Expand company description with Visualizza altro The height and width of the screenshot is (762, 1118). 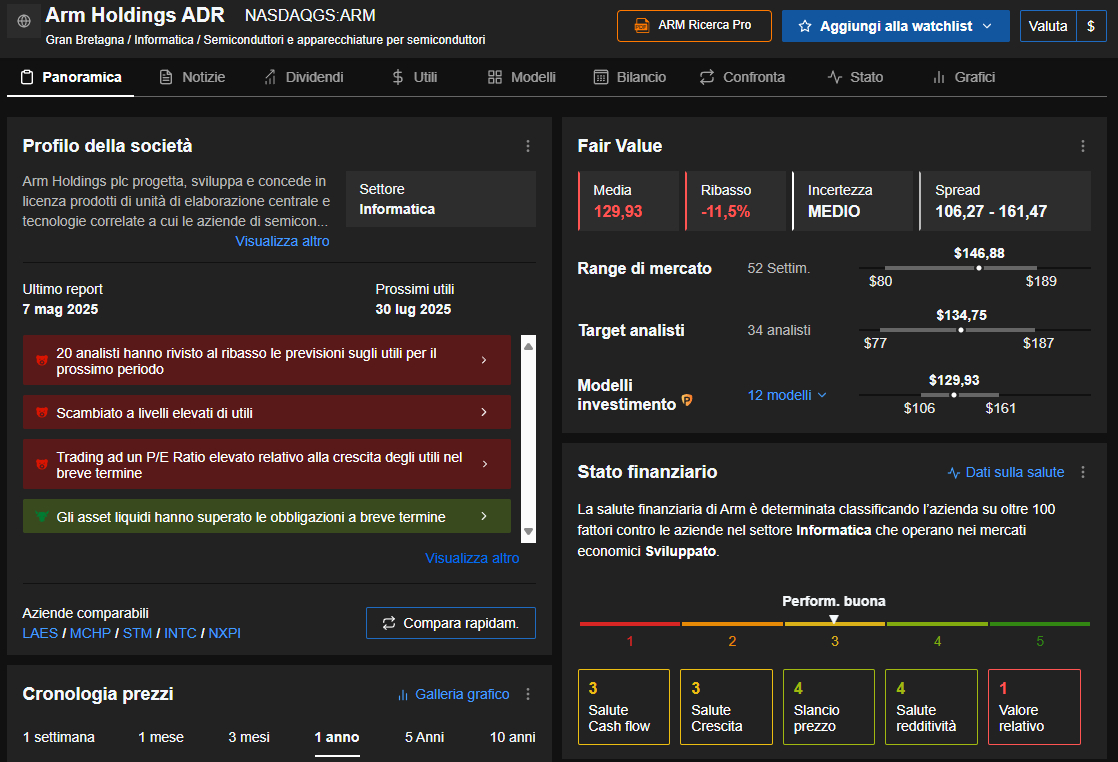pyautogui.click(x=282, y=242)
